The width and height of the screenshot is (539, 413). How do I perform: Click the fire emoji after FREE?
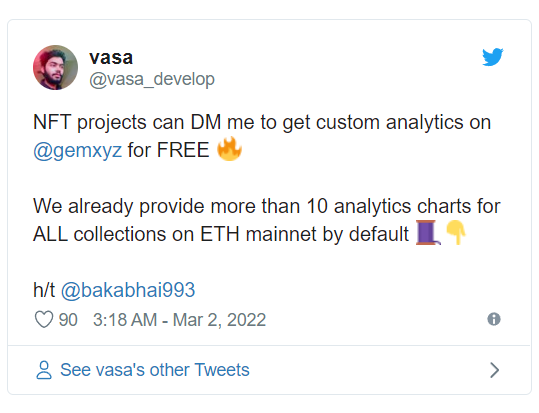tap(229, 149)
